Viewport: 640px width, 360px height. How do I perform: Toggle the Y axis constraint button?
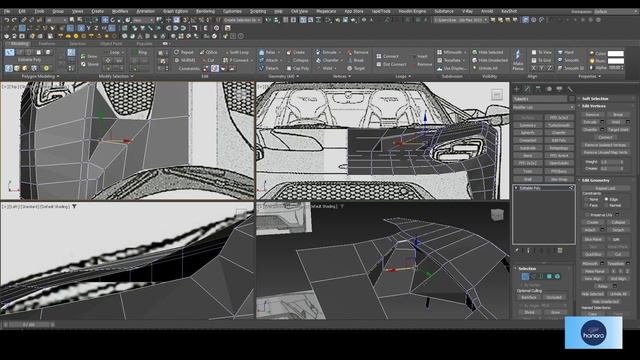88,28
